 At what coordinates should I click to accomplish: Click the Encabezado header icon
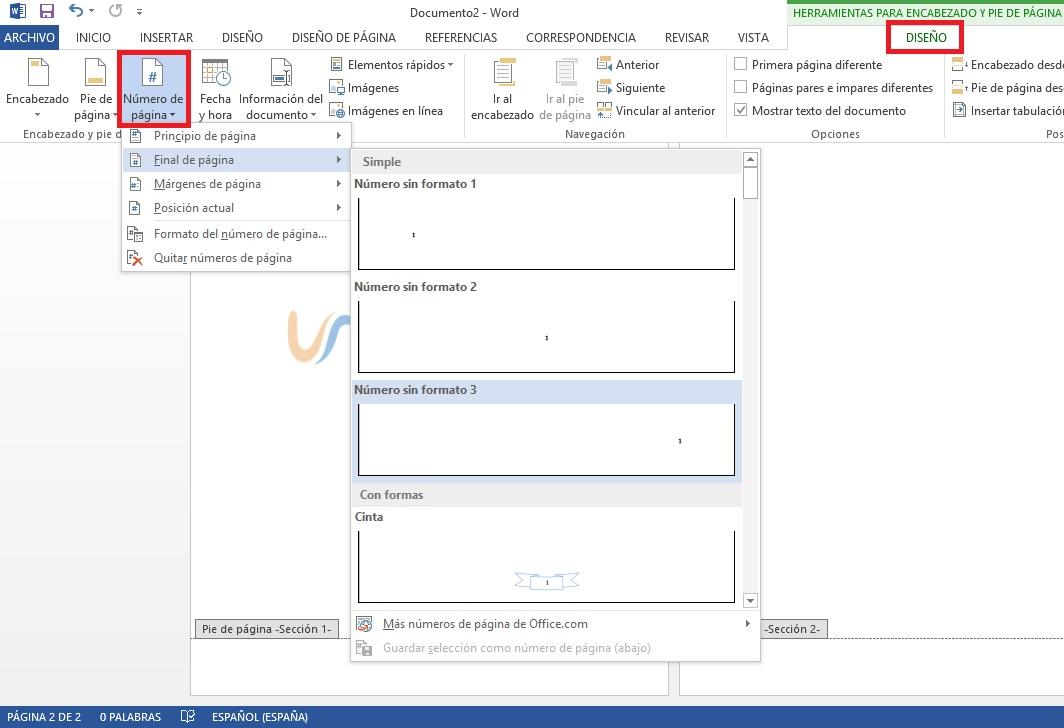[x=37, y=75]
